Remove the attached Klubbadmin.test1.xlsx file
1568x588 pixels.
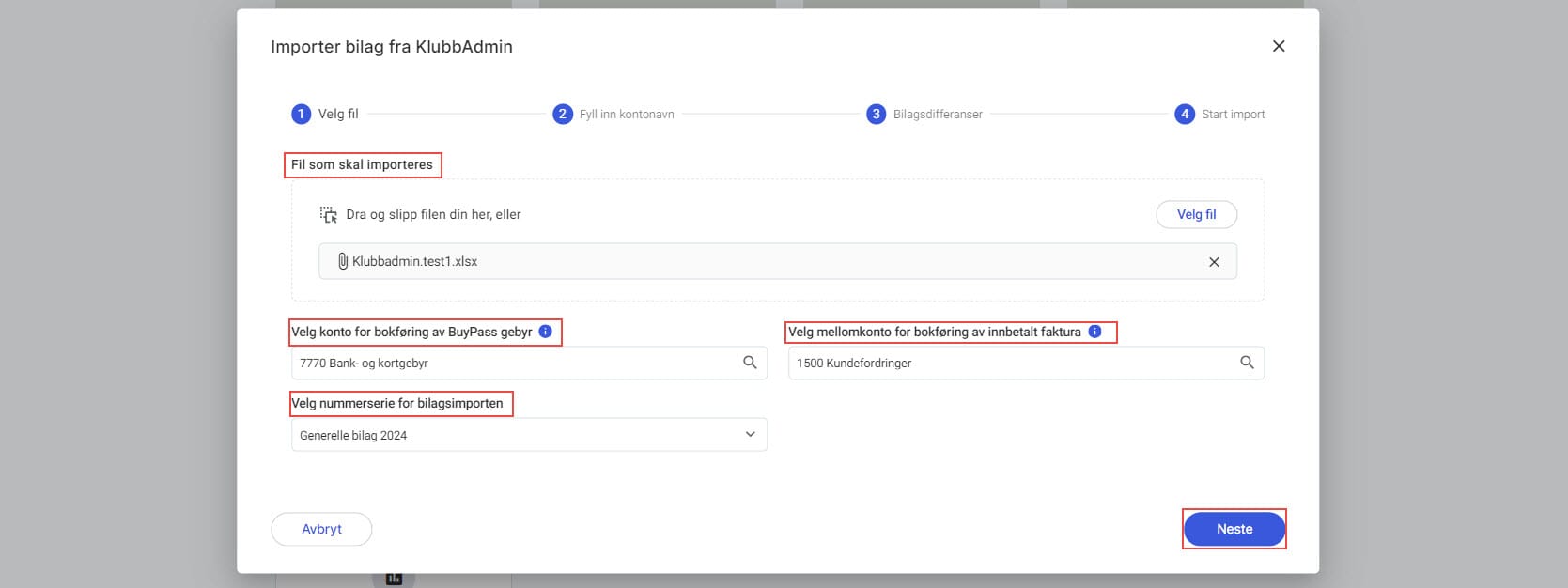coord(1214,262)
